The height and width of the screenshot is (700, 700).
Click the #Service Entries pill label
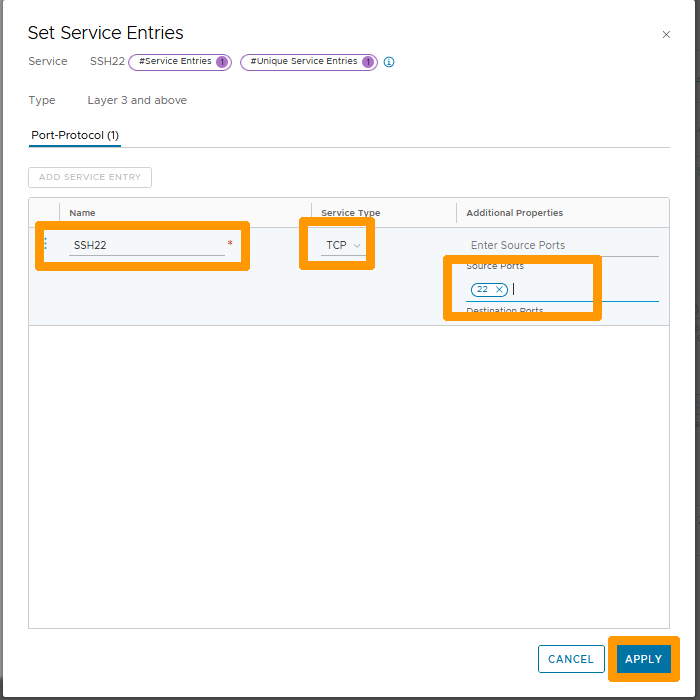tap(175, 62)
